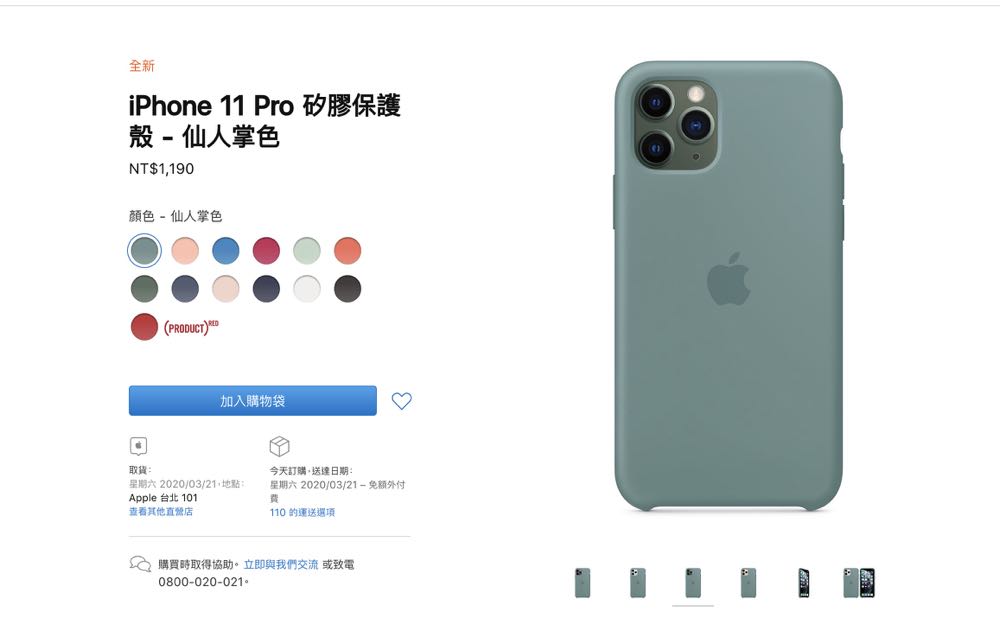Add the case to bag with 加入購物袋

coord(253,401)
